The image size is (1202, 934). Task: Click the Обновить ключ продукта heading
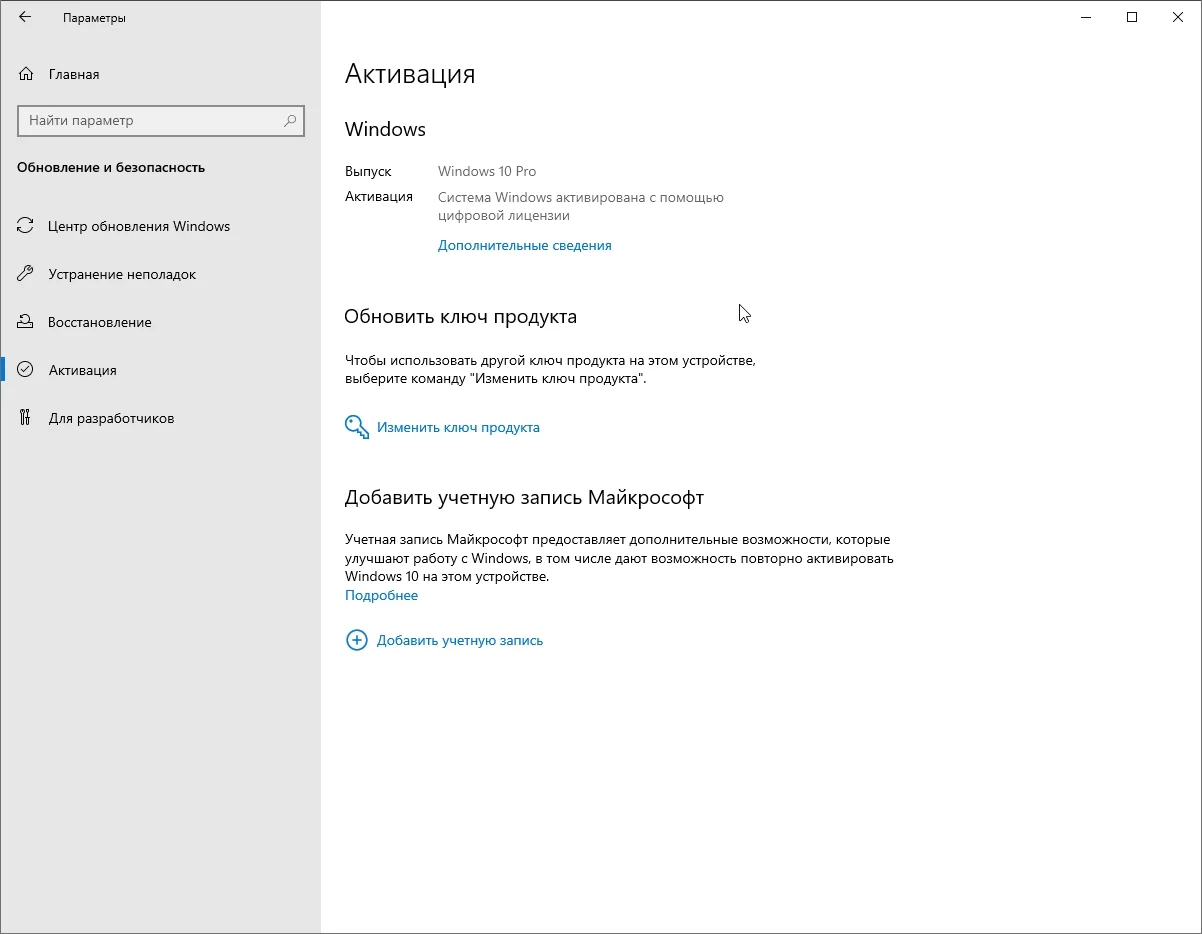[x=460, y=316]
